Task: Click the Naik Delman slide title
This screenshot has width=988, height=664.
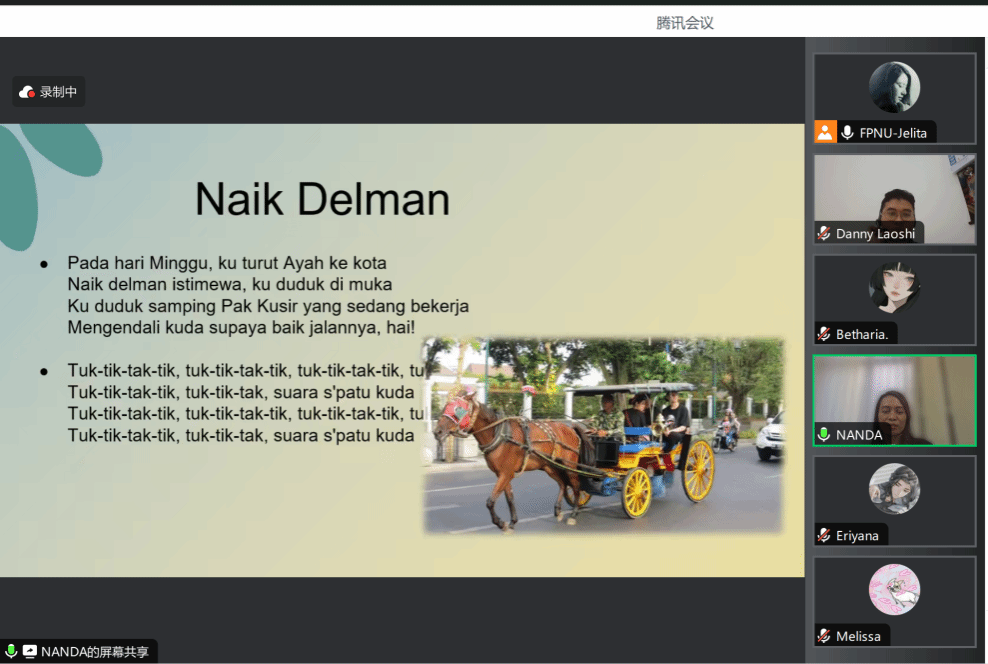Action: [x=322, y=199]
